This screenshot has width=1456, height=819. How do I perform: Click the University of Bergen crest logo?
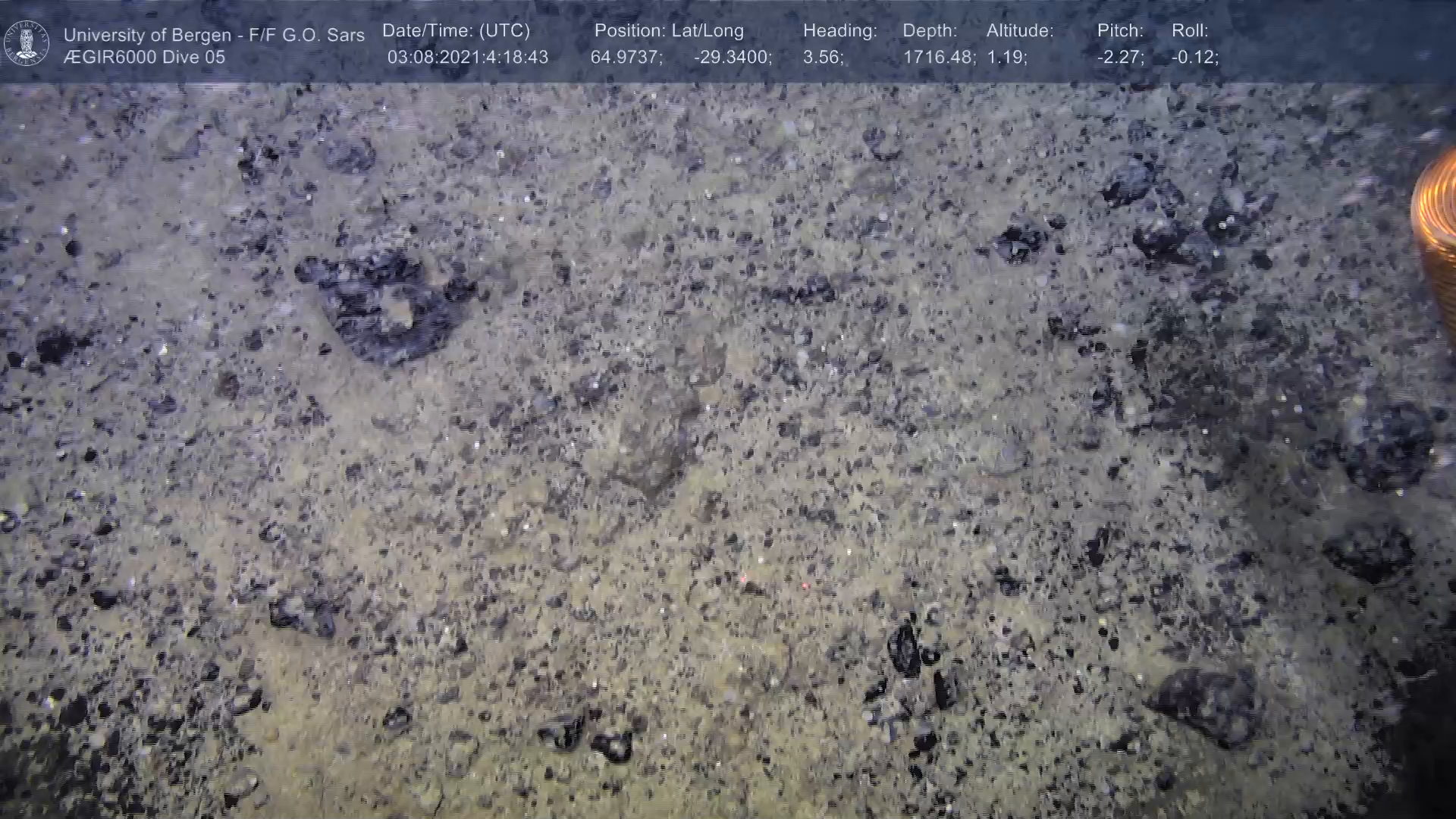[x=27, y=43]
